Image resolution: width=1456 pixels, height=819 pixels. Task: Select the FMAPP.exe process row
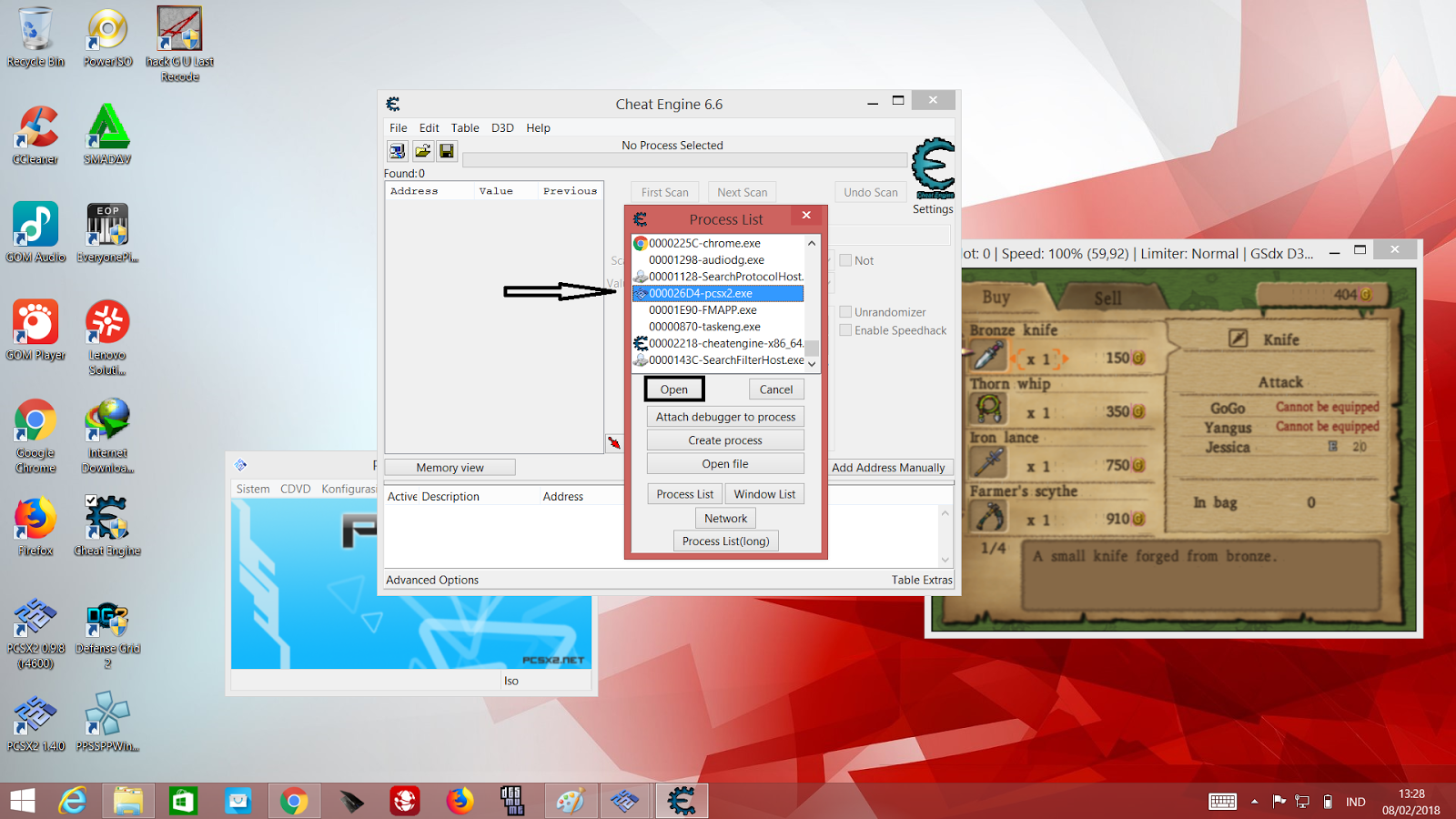(x=718, y=309)
